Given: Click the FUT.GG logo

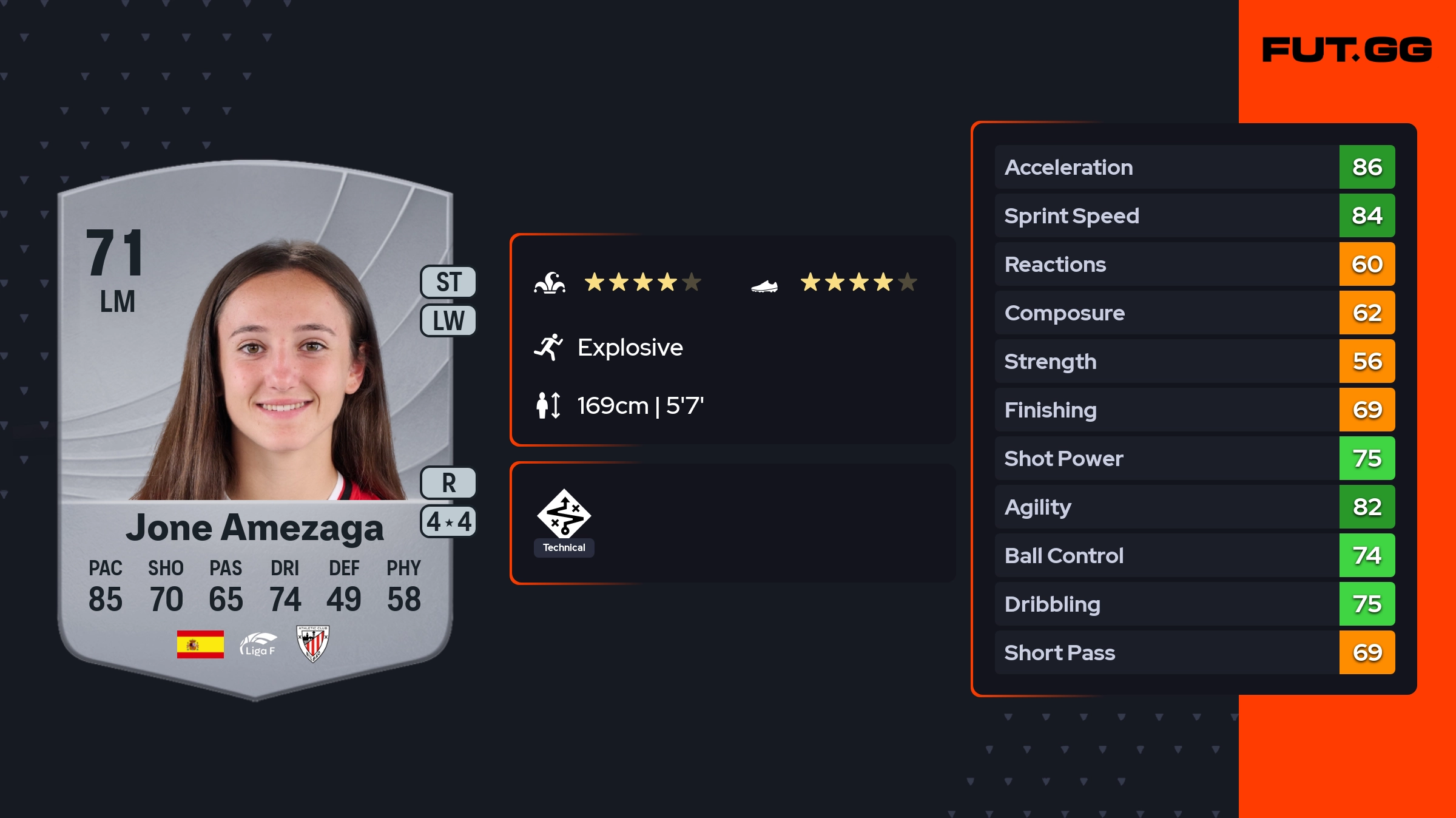Looking at the screenshot, I should [x=1347, y=50].
